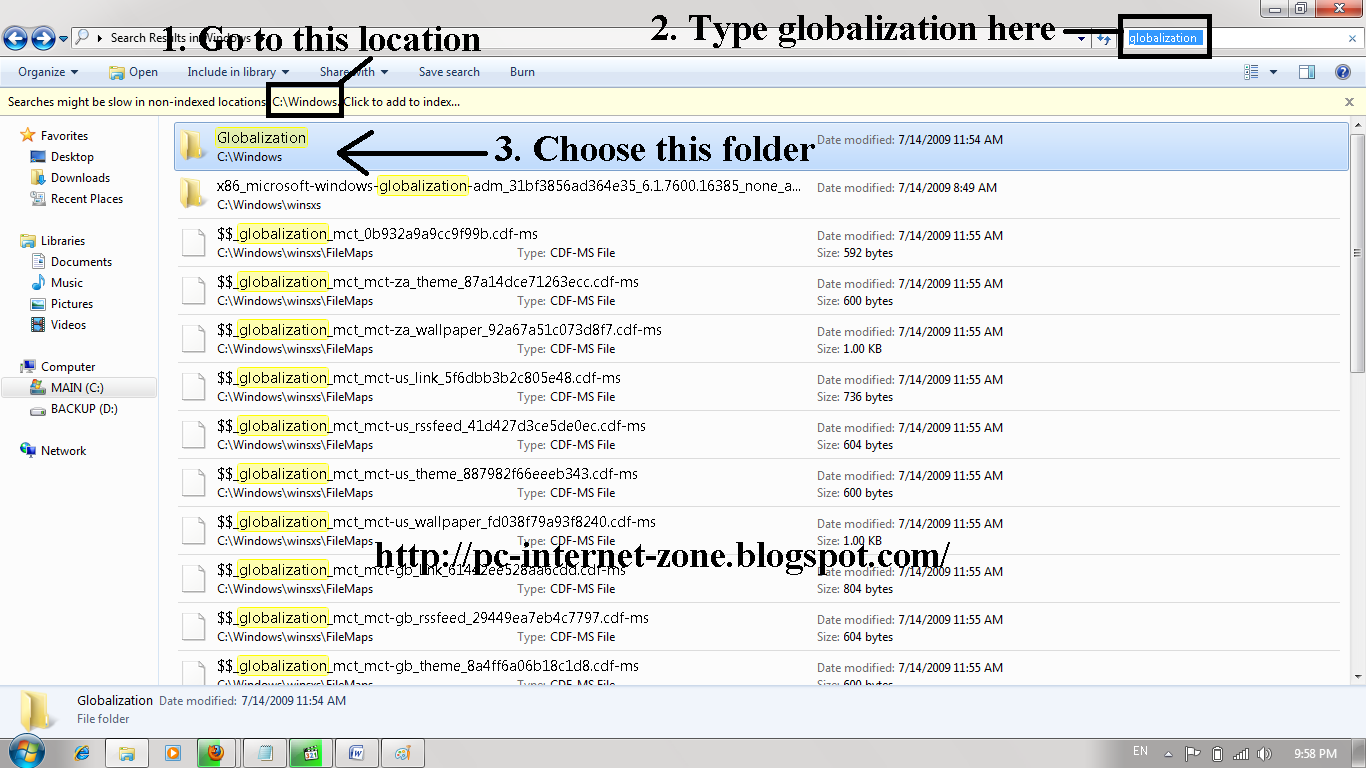Open the Music library
1366x768 pixels.
click(x=66, y=283)
